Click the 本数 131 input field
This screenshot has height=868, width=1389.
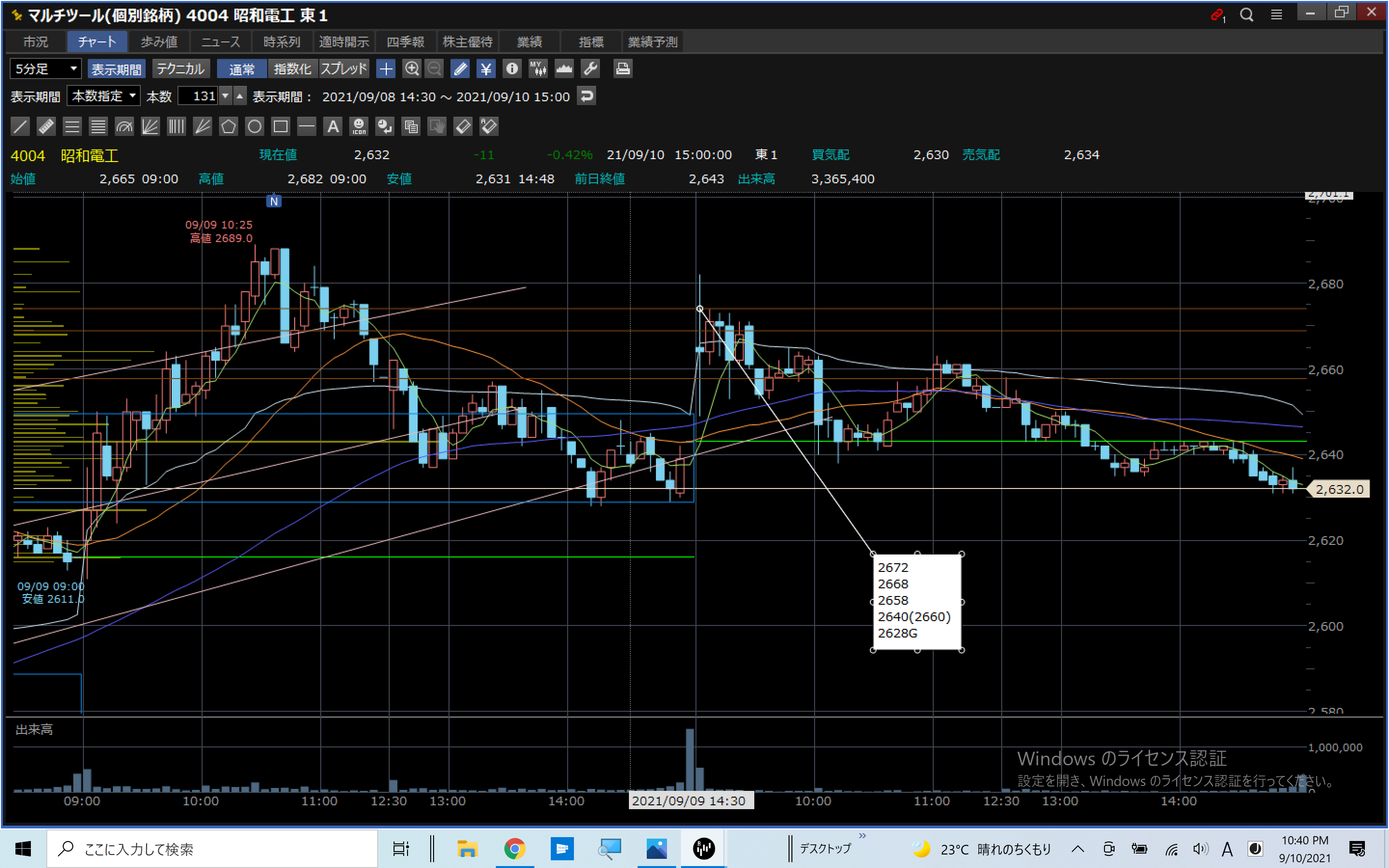pyautogui.click(x=198, y=96)
